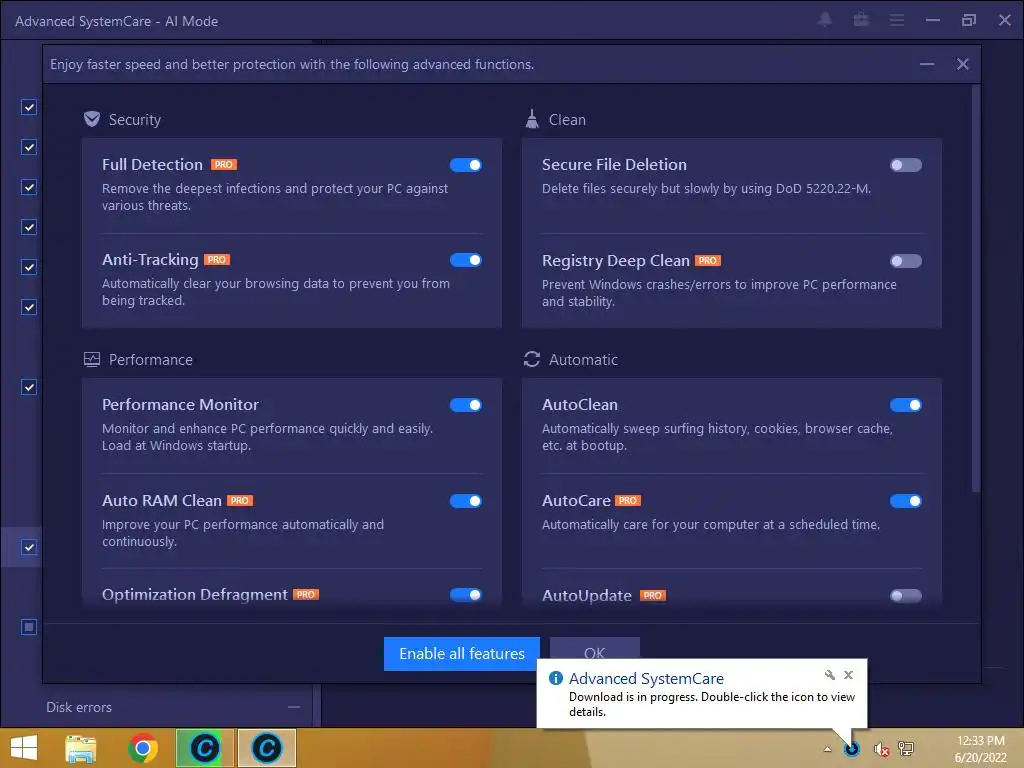
Task: Click the Automatic refresh arrows icon
Action: pyautogui.click(x=532, y=359)
